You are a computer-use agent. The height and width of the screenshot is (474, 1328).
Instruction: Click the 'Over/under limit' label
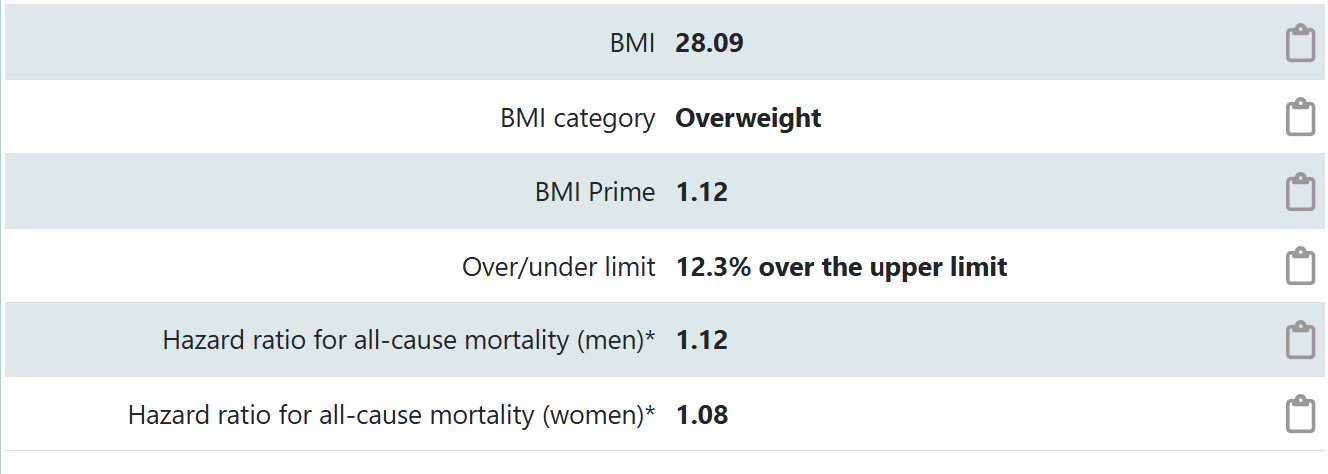(559, 267)
